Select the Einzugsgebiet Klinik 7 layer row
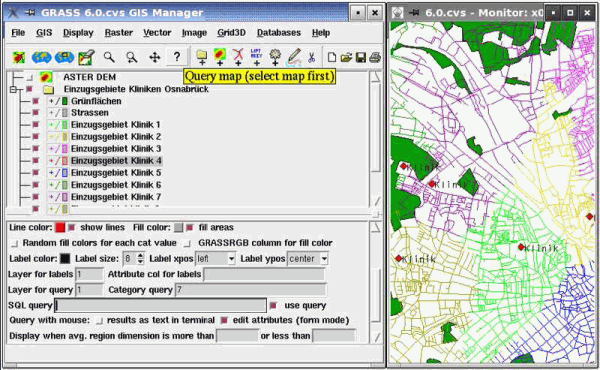This screenshot has height=370, width=600. (x=116, y=197)
